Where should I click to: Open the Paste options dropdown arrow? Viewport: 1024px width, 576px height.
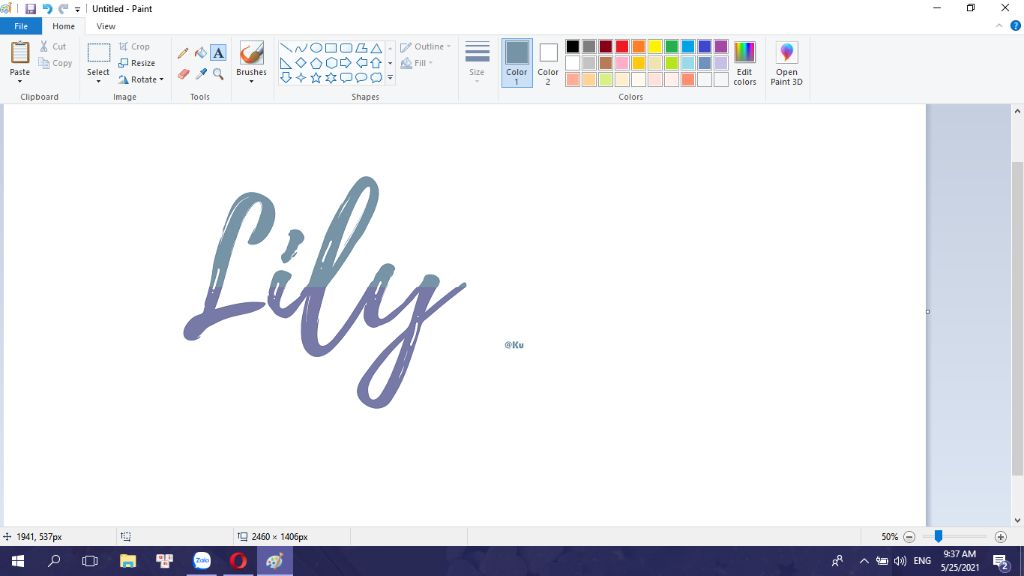[x=20, y=81]
